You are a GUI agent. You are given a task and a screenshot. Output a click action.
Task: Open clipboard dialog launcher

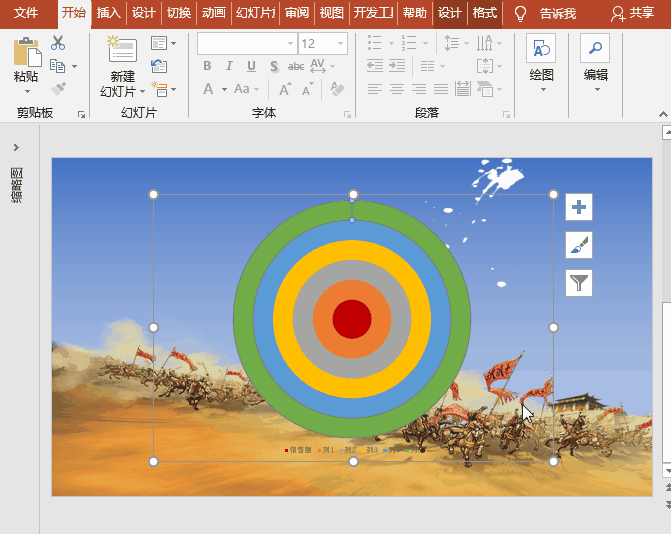(x=81, y=114)
